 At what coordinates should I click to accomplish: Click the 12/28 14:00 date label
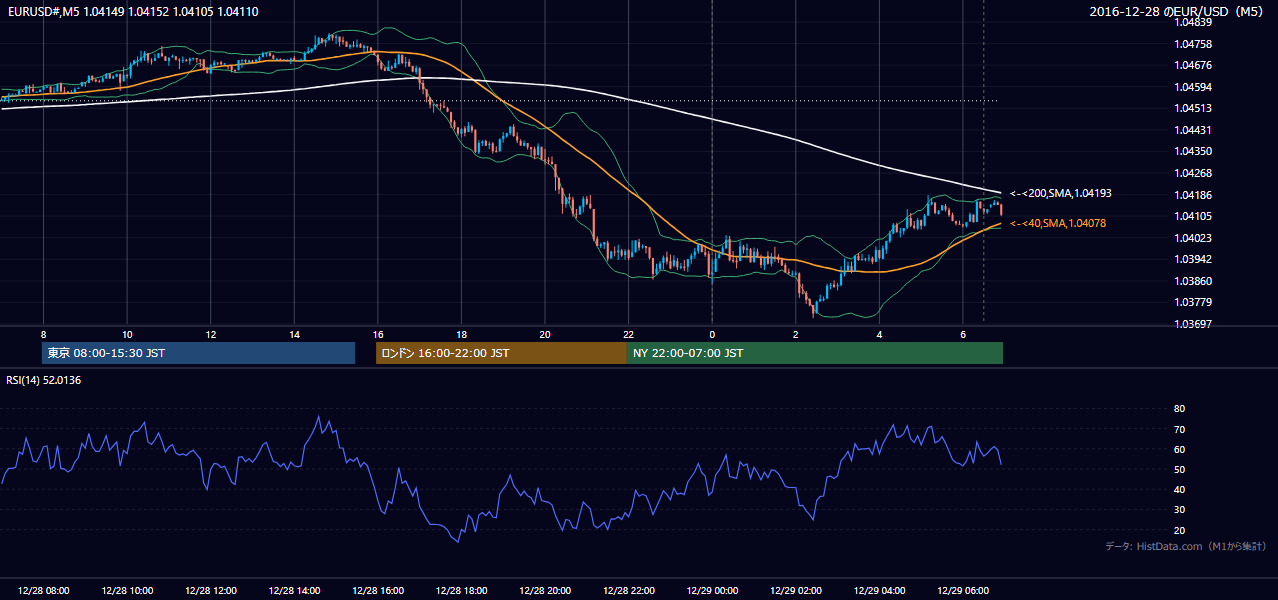tap(294, 591)
